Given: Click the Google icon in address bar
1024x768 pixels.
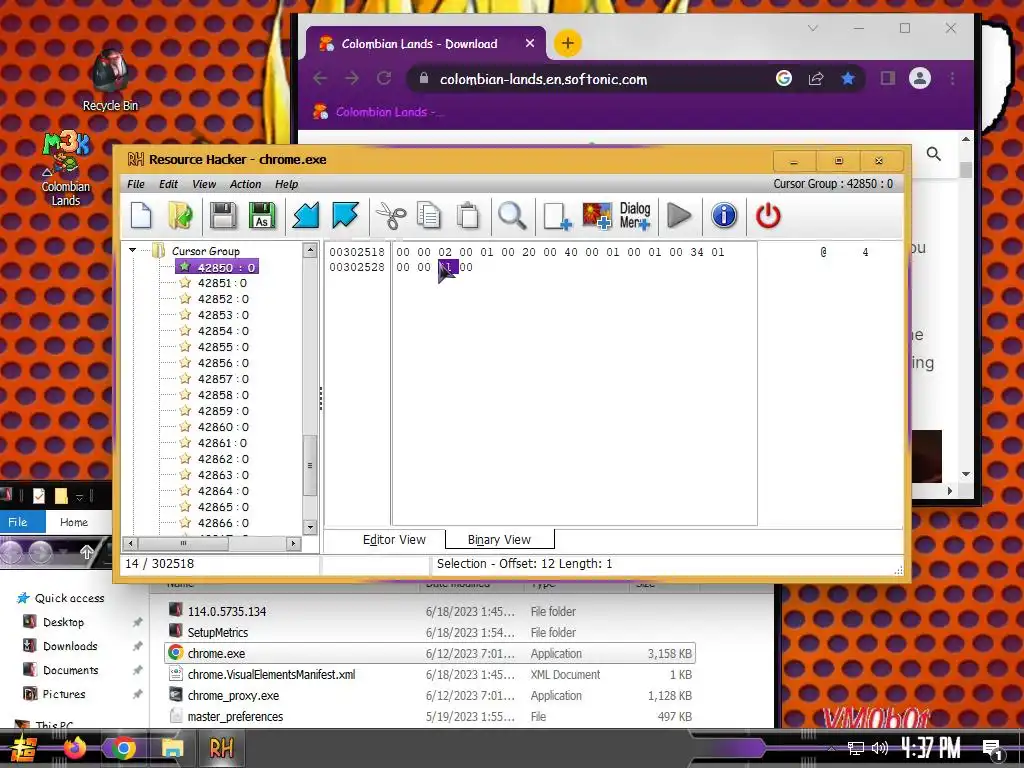Looking at the screenshot, I should 784,78.
